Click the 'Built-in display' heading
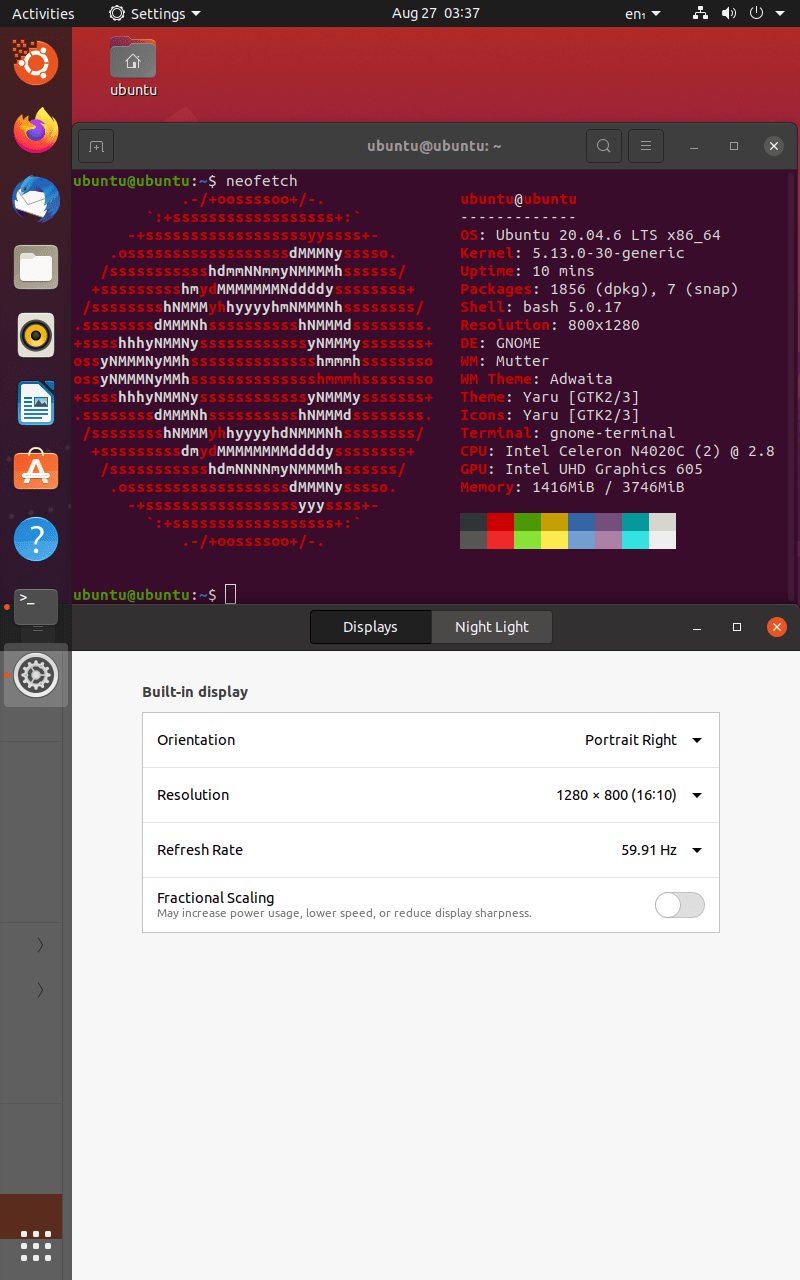The height and width of the screenshot is (1280, 800). coord(195,692)
